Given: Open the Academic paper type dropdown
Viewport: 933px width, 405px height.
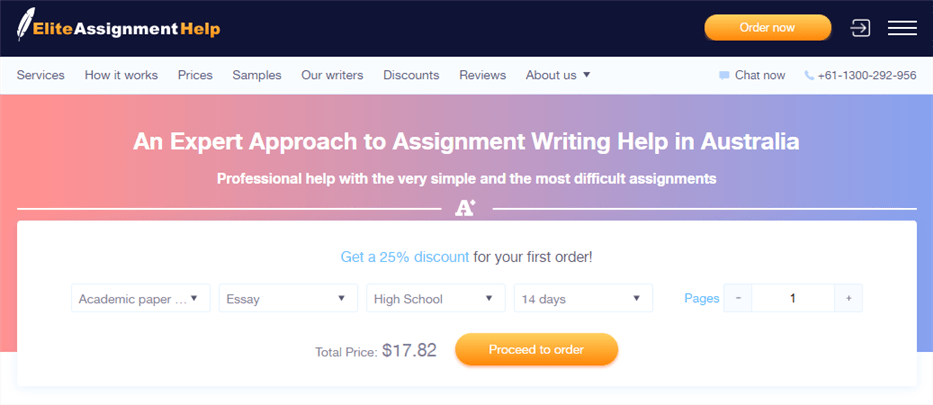Looking at the screenshot, I should (141, 298).
